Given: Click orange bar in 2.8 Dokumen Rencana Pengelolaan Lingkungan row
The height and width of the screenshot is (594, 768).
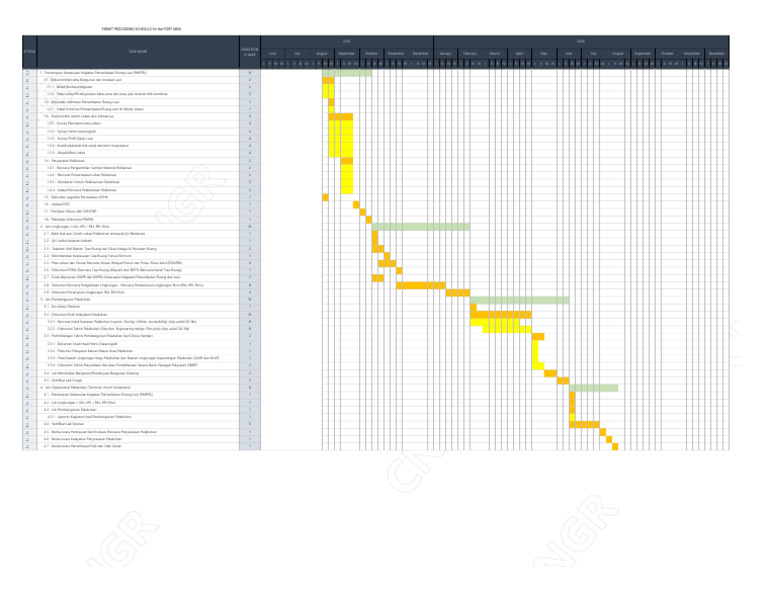Looking at the screenshot, I should (421, 285).
